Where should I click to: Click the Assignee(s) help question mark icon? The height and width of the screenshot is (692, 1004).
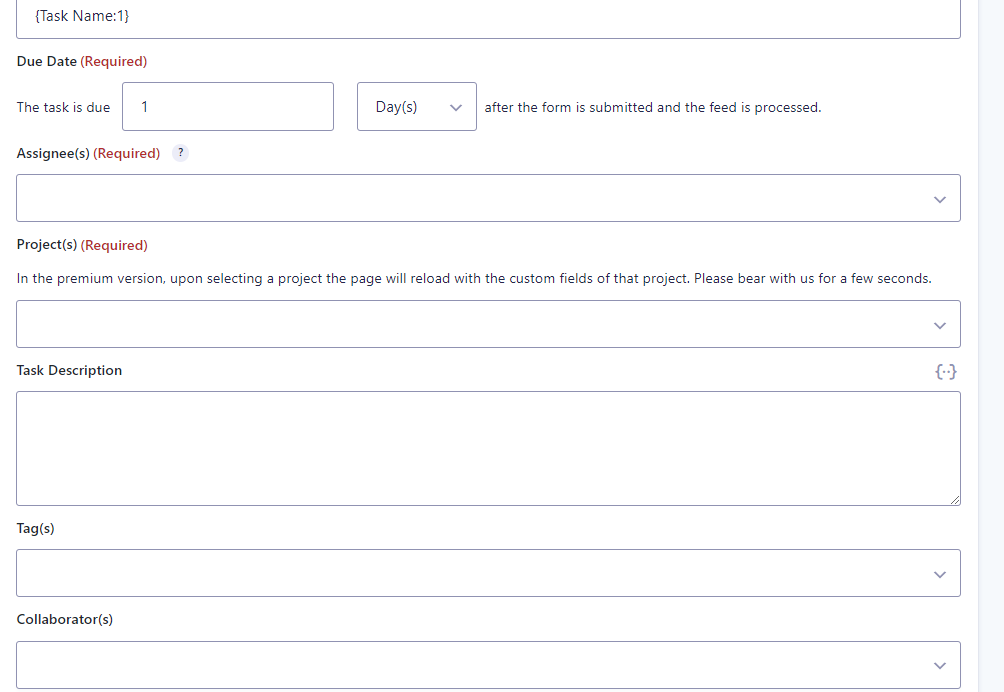(x=180, y=152)
